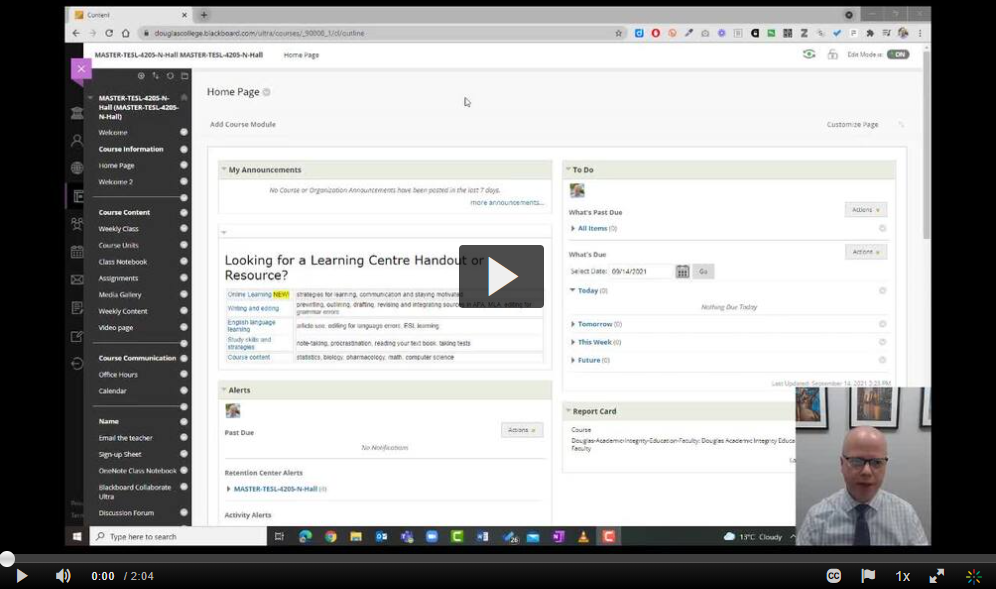Screen dimensions: 996x589
Task: Open Actions dropdown under What's Past Due
Action: point(865,210)
